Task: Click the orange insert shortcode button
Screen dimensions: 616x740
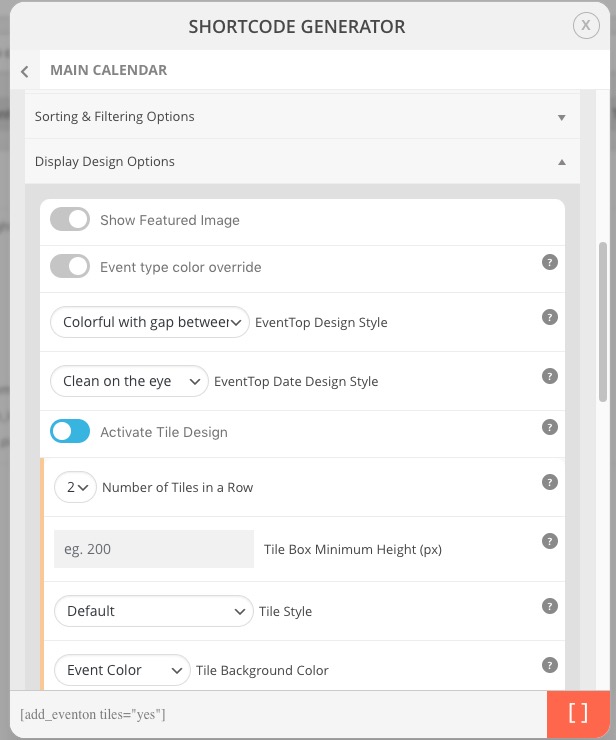Action: point(577,714)
